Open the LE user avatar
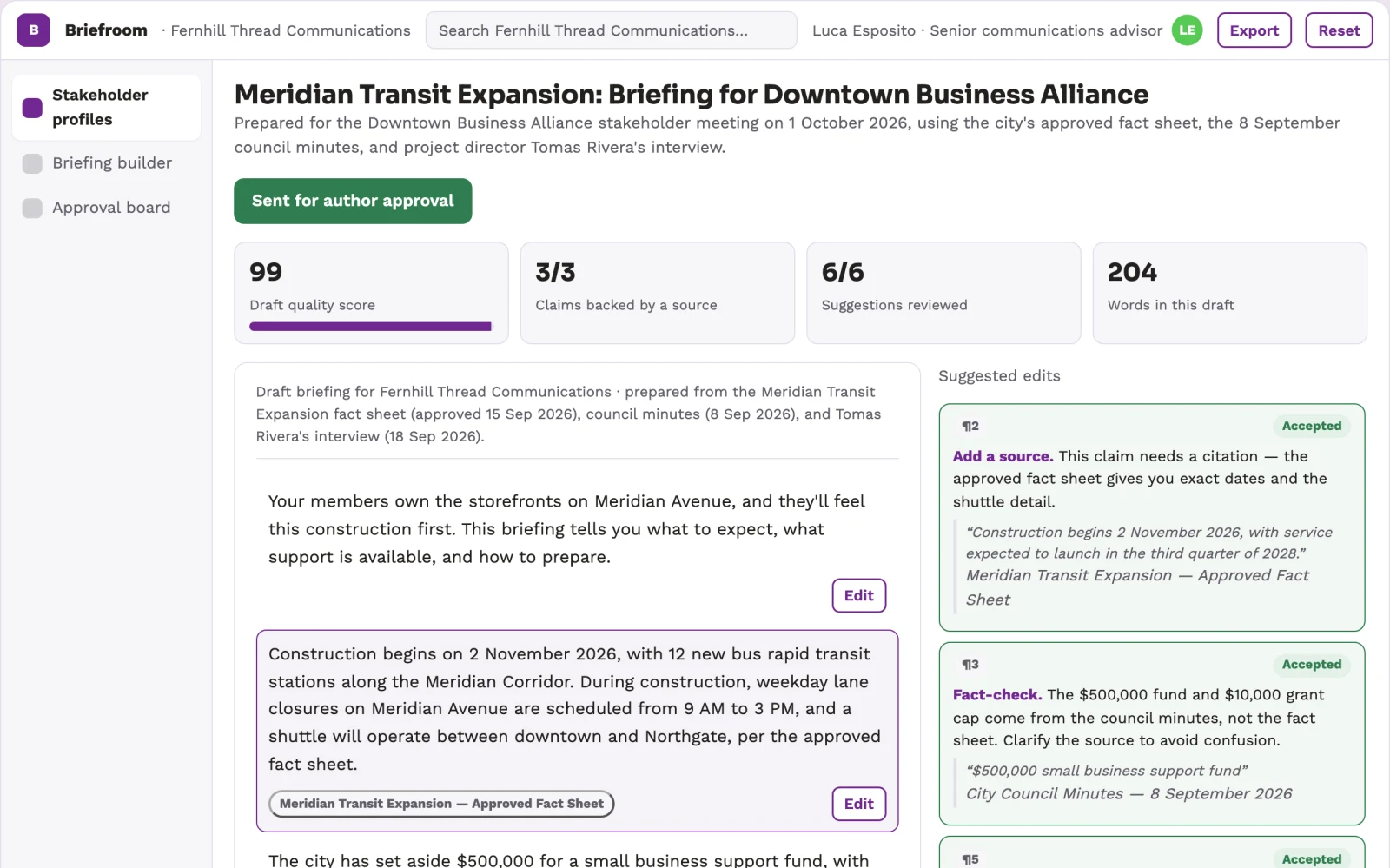1390x868 pixels. tap(1187, 30)
